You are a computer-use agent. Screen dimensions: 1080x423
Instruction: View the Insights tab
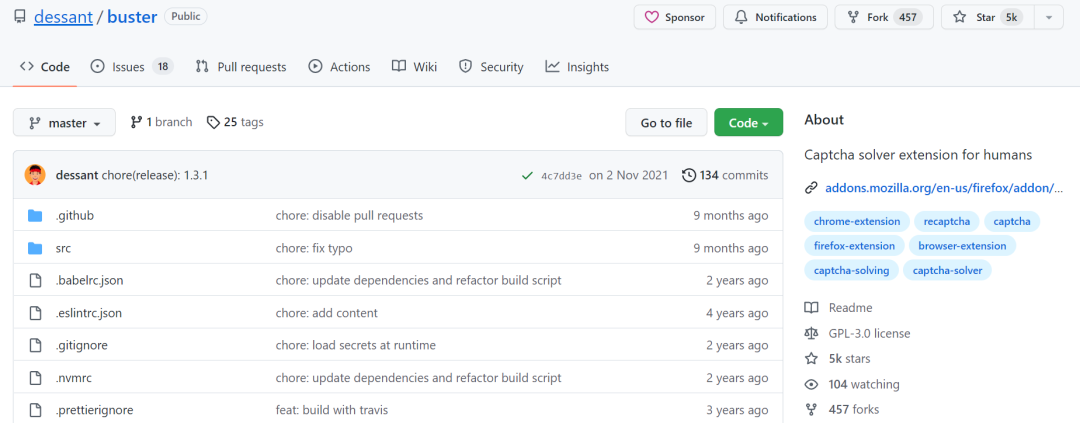[x=577, y=67]
